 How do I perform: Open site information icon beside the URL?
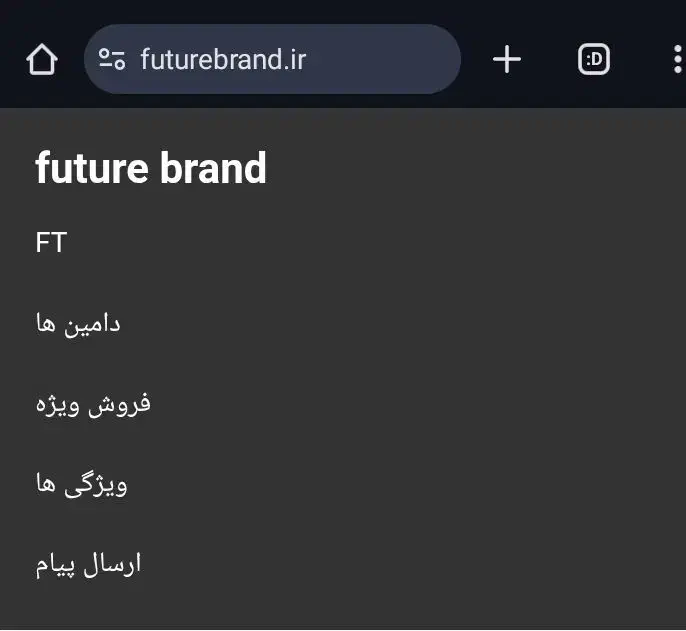(112, 60)
